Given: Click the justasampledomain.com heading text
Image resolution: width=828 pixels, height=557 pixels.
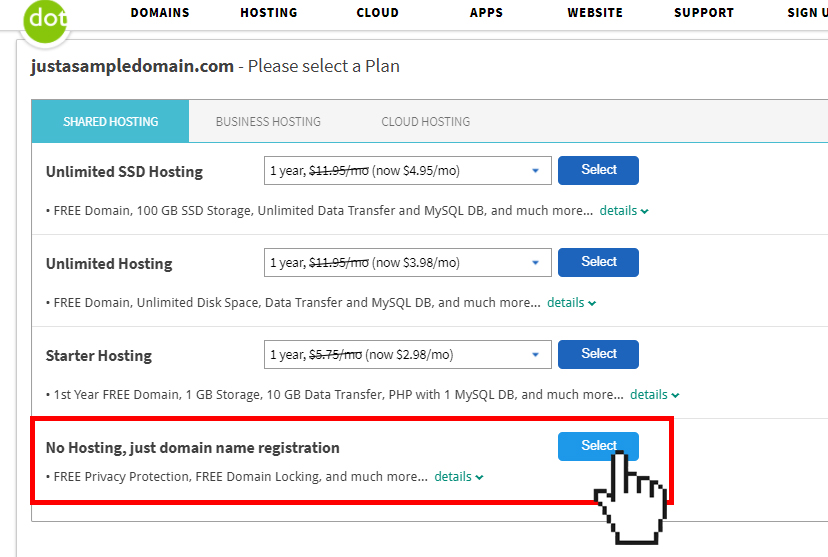Looking at the screenshot, I should coord(132,67).
